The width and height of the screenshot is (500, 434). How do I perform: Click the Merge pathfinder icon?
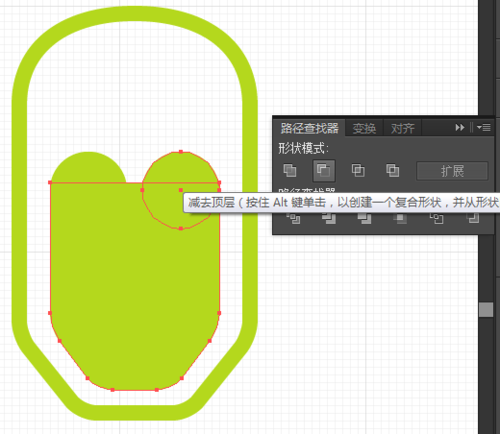tap(364, 219)
